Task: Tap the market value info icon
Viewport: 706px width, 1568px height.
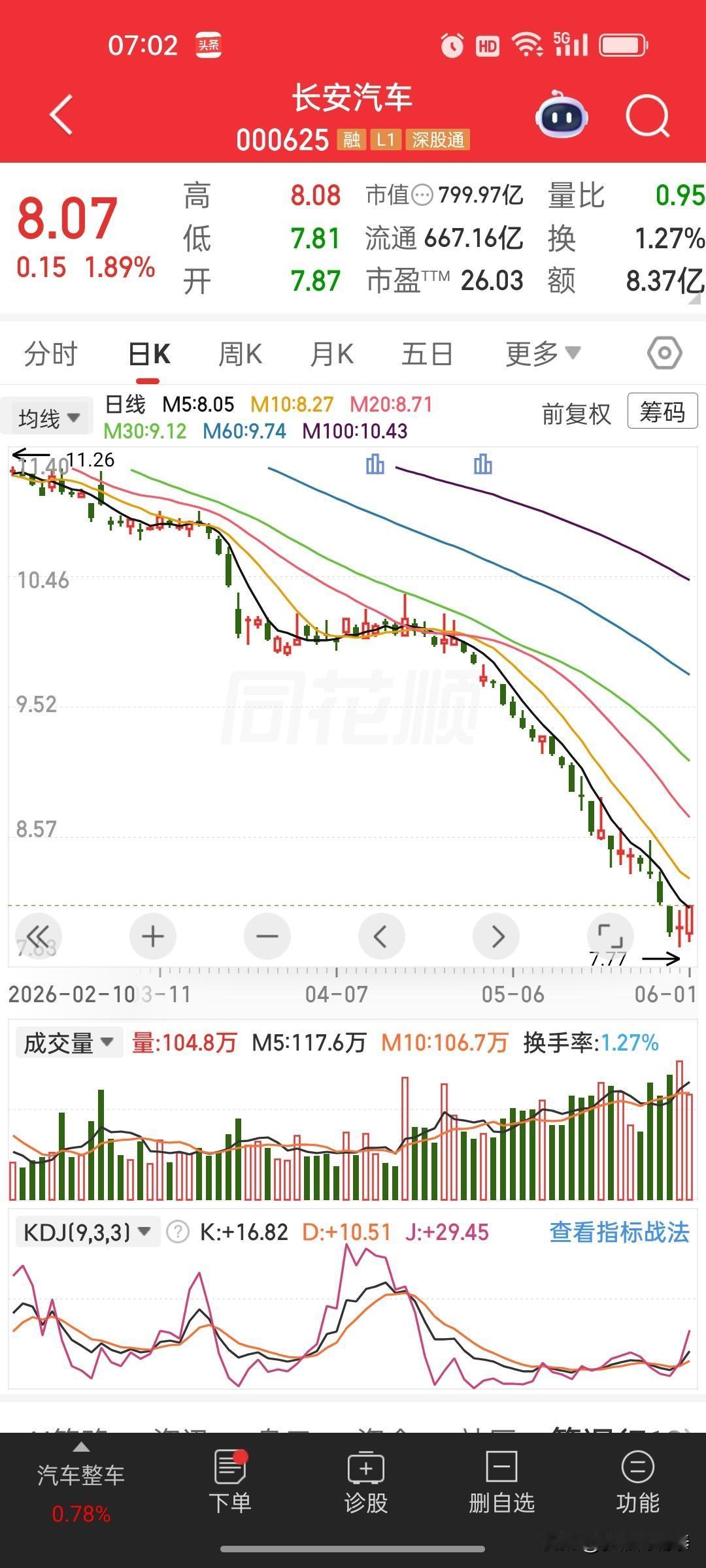Action: [423, 195]
